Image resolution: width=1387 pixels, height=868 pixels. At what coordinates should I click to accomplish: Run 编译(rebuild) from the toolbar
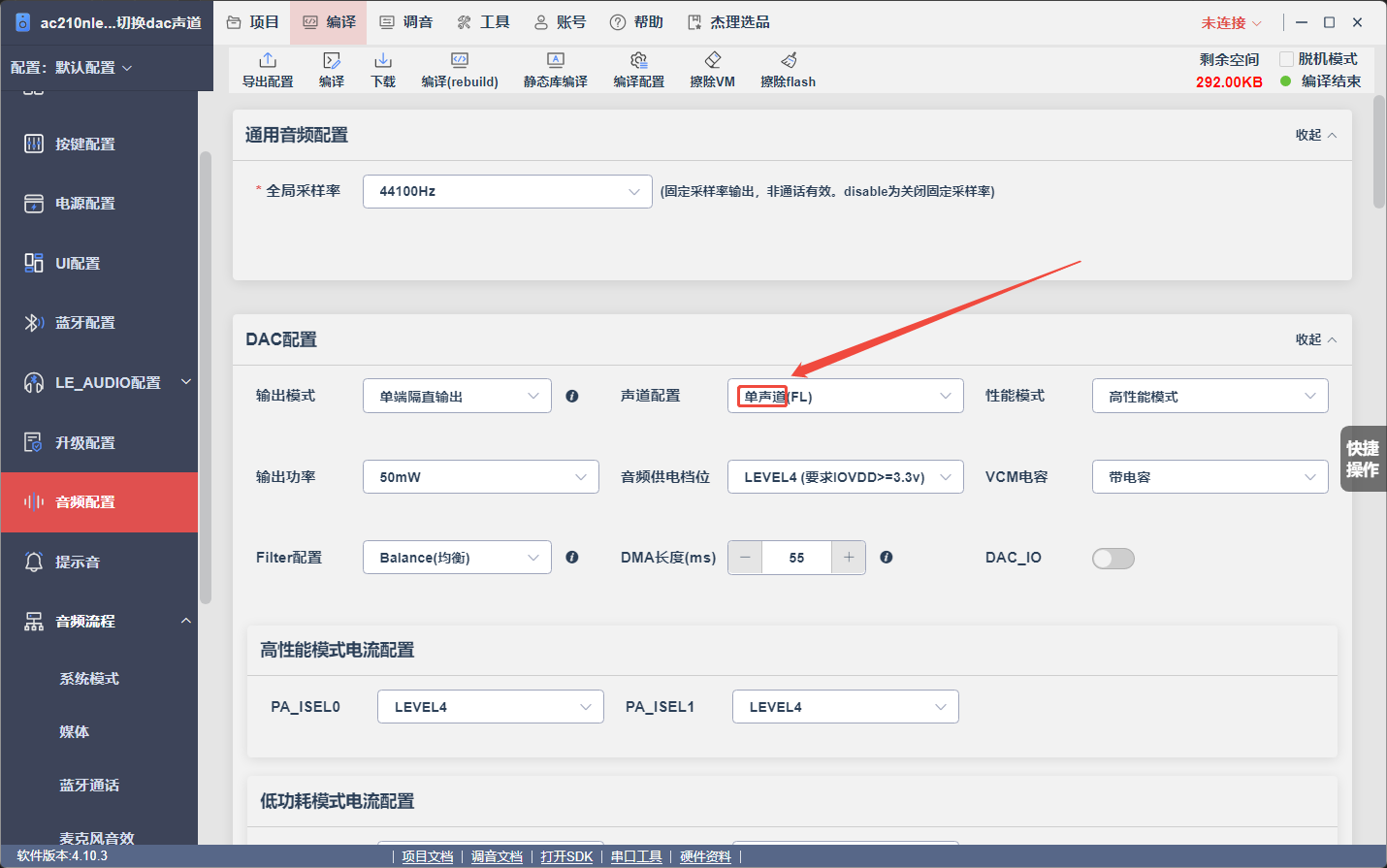click(x=460, y=70)
